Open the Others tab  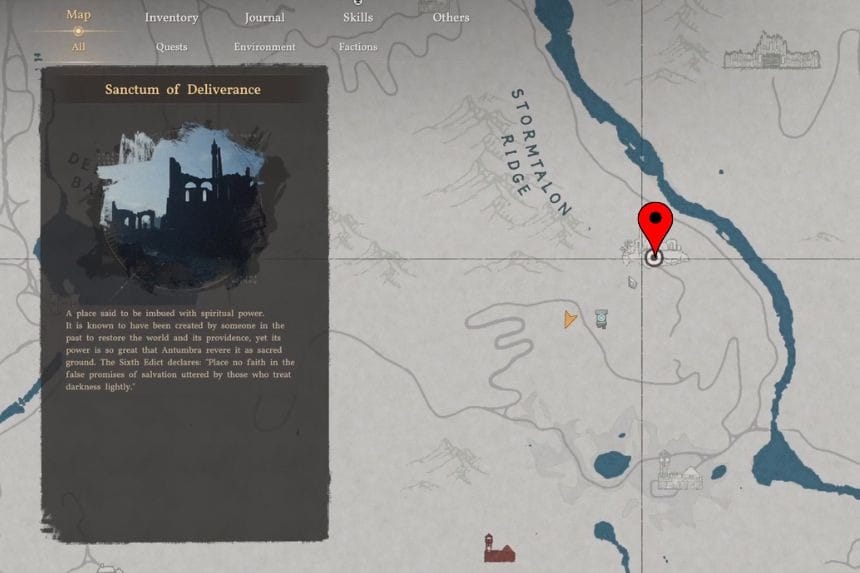click(451, 18)
